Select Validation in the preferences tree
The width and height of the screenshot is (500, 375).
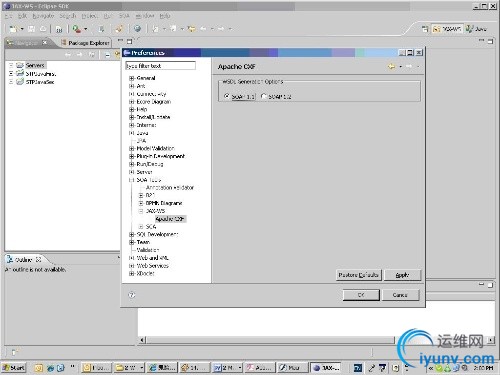tap(148, 250)
